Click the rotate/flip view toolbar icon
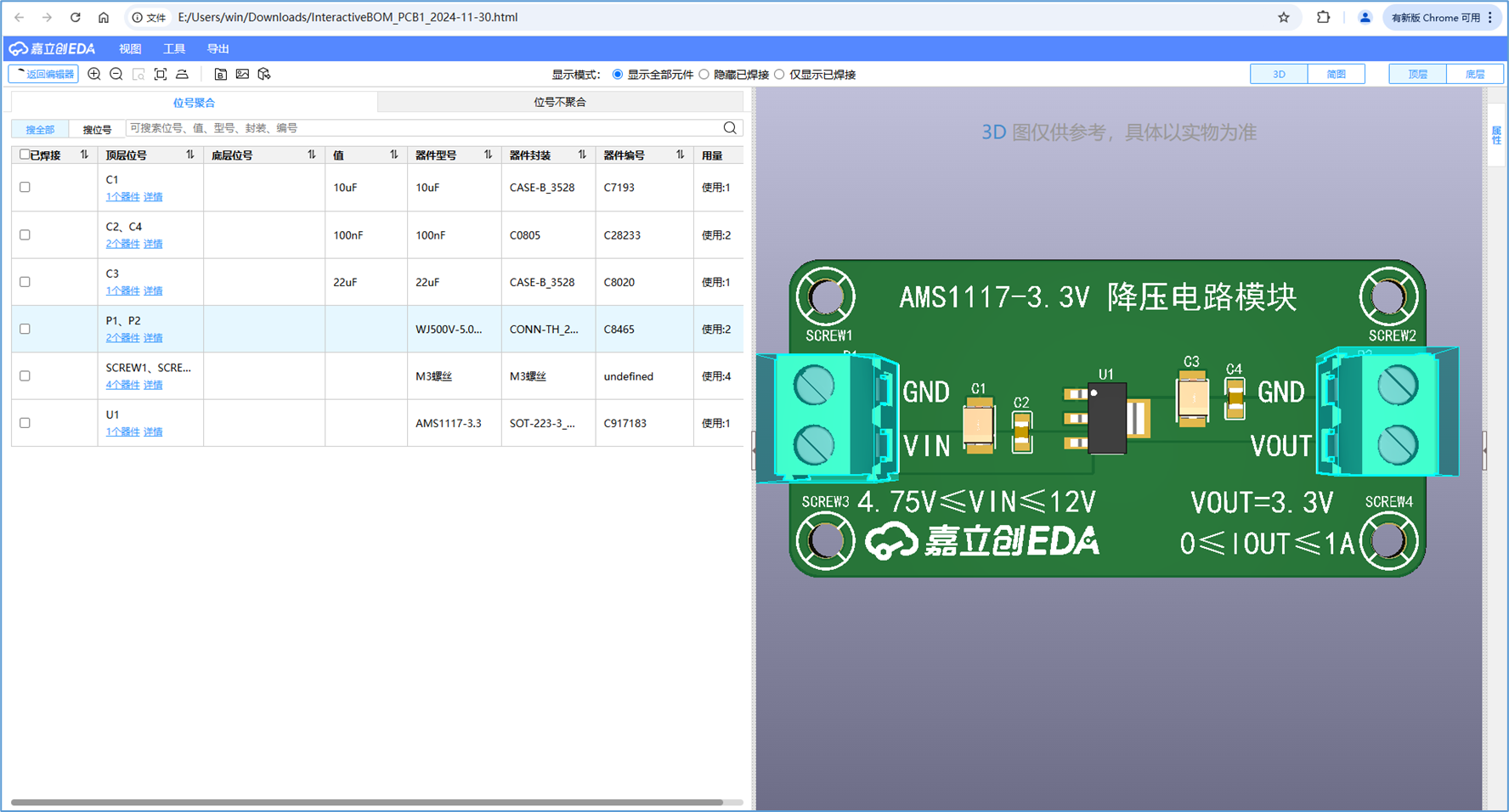The image size is (1509, 812). 182,75
